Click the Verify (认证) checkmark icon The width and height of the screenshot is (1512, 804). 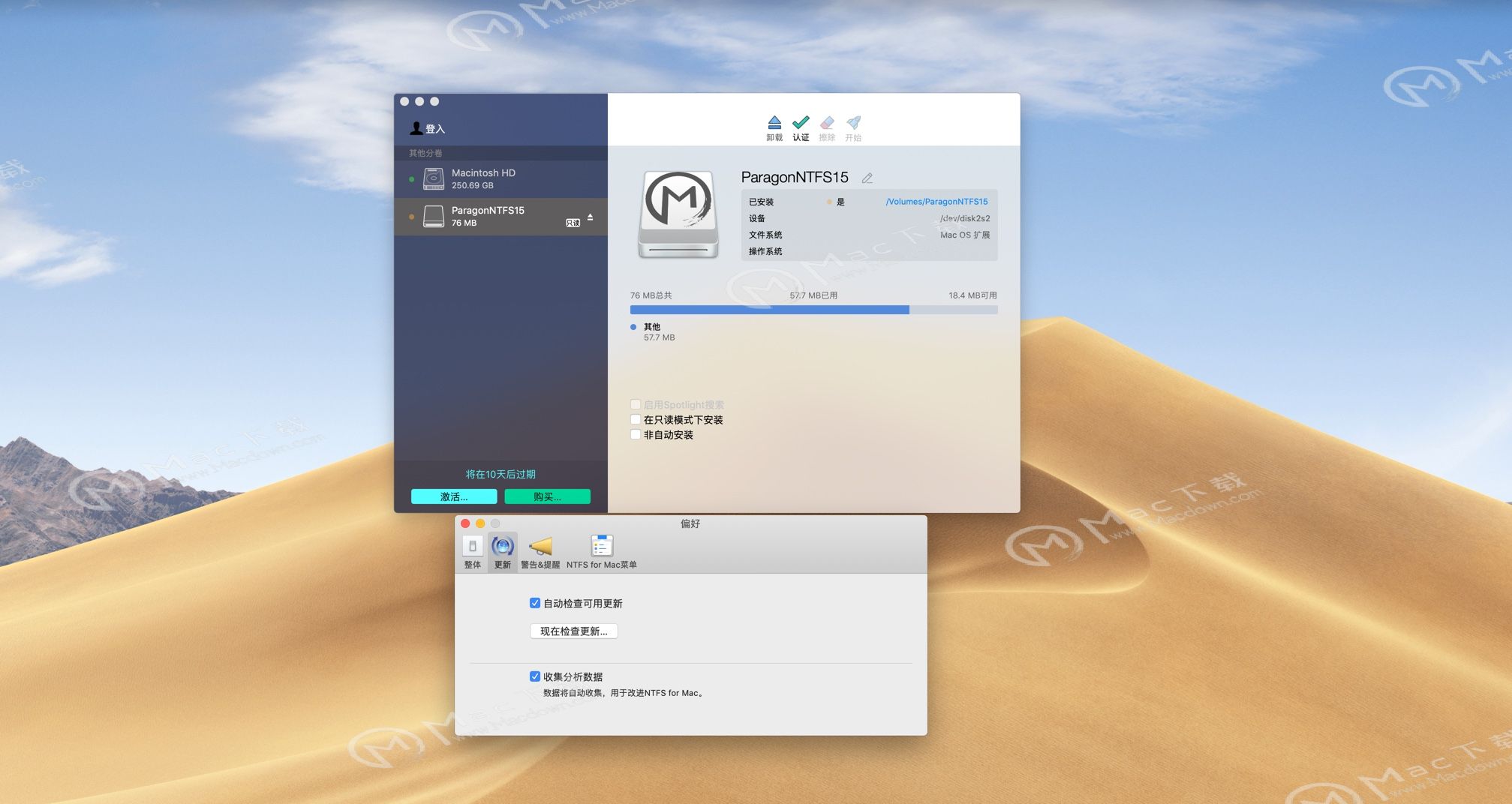(801, 122)
